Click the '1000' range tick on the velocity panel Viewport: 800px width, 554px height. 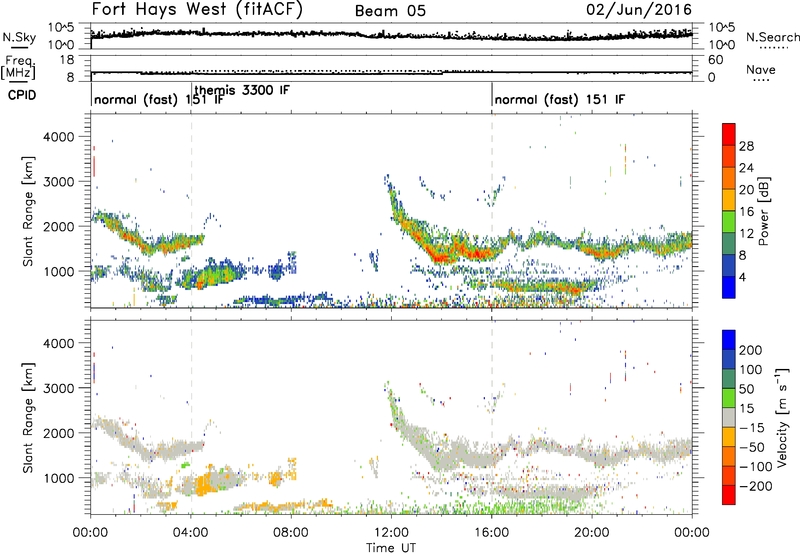pyautogui.click(x=58, y=477)
